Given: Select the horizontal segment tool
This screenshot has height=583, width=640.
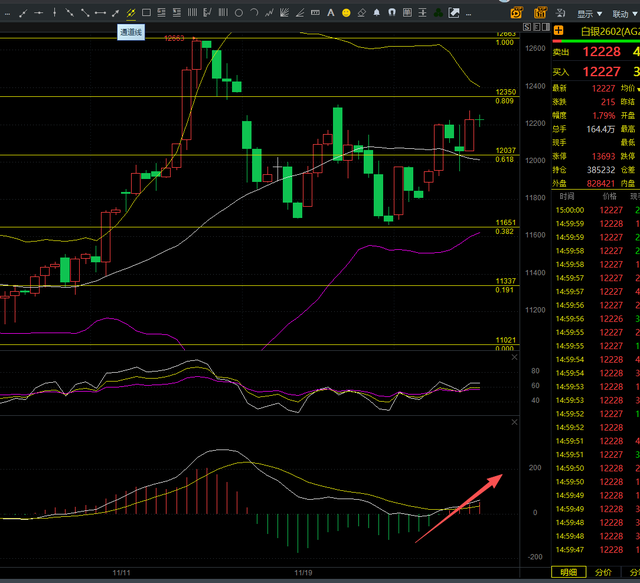Looking at the screenshot, I should [x=100, y=13].
